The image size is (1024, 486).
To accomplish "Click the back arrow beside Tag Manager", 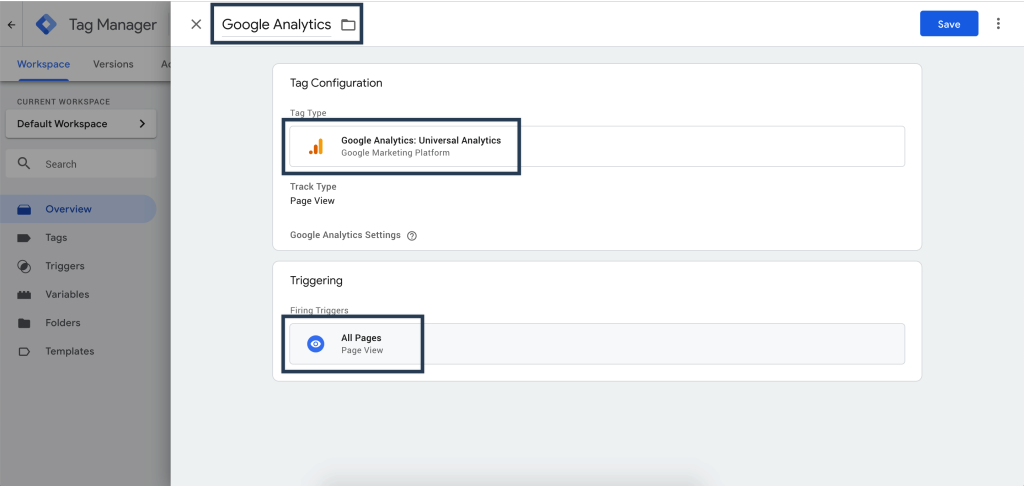I will pyautogui.click(x=11, y=25).
